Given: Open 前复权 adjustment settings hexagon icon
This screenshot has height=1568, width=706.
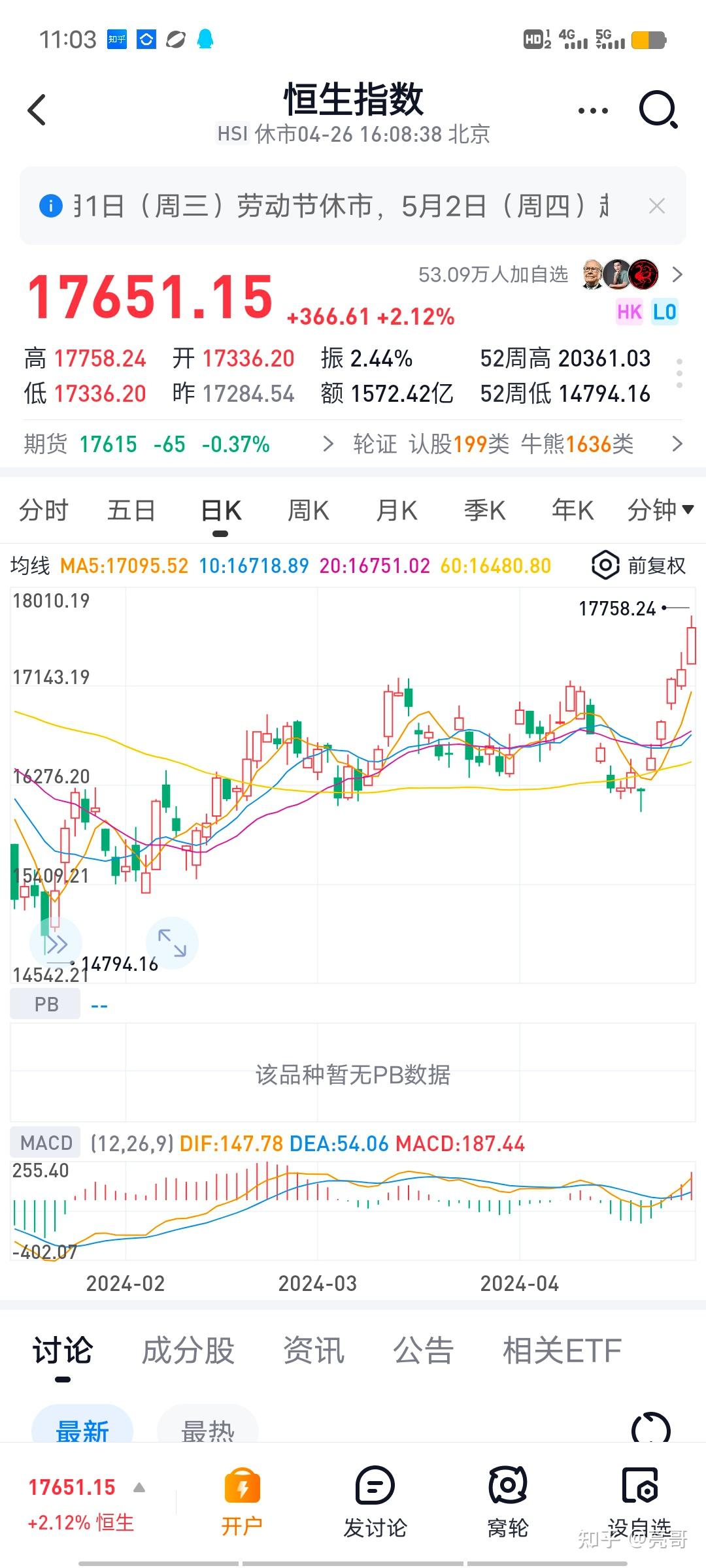Looking at the screenshot, I should pyautogui.click(x=605, y=565).
